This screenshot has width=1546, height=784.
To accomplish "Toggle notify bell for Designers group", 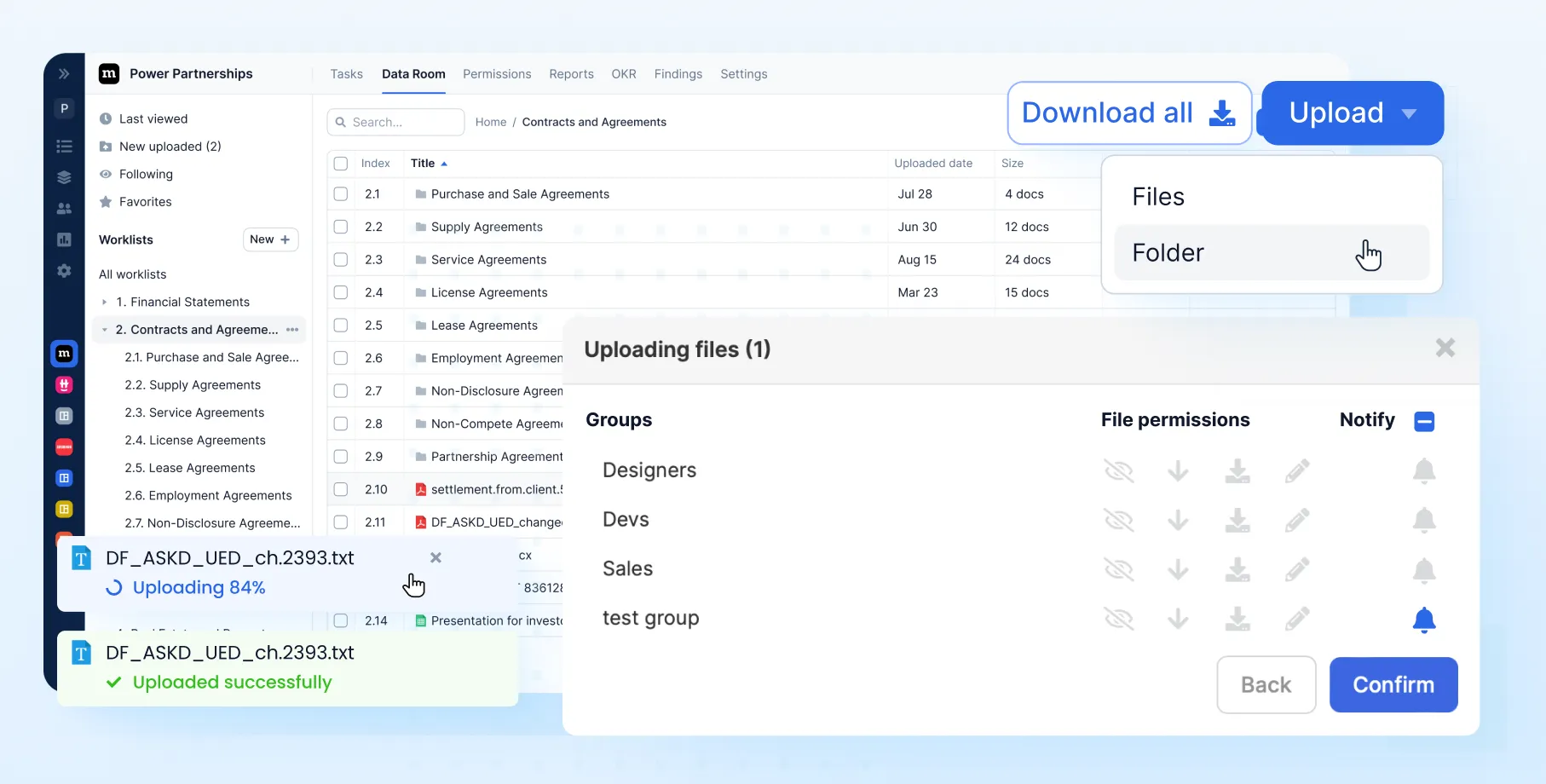I will (1424, 470).
